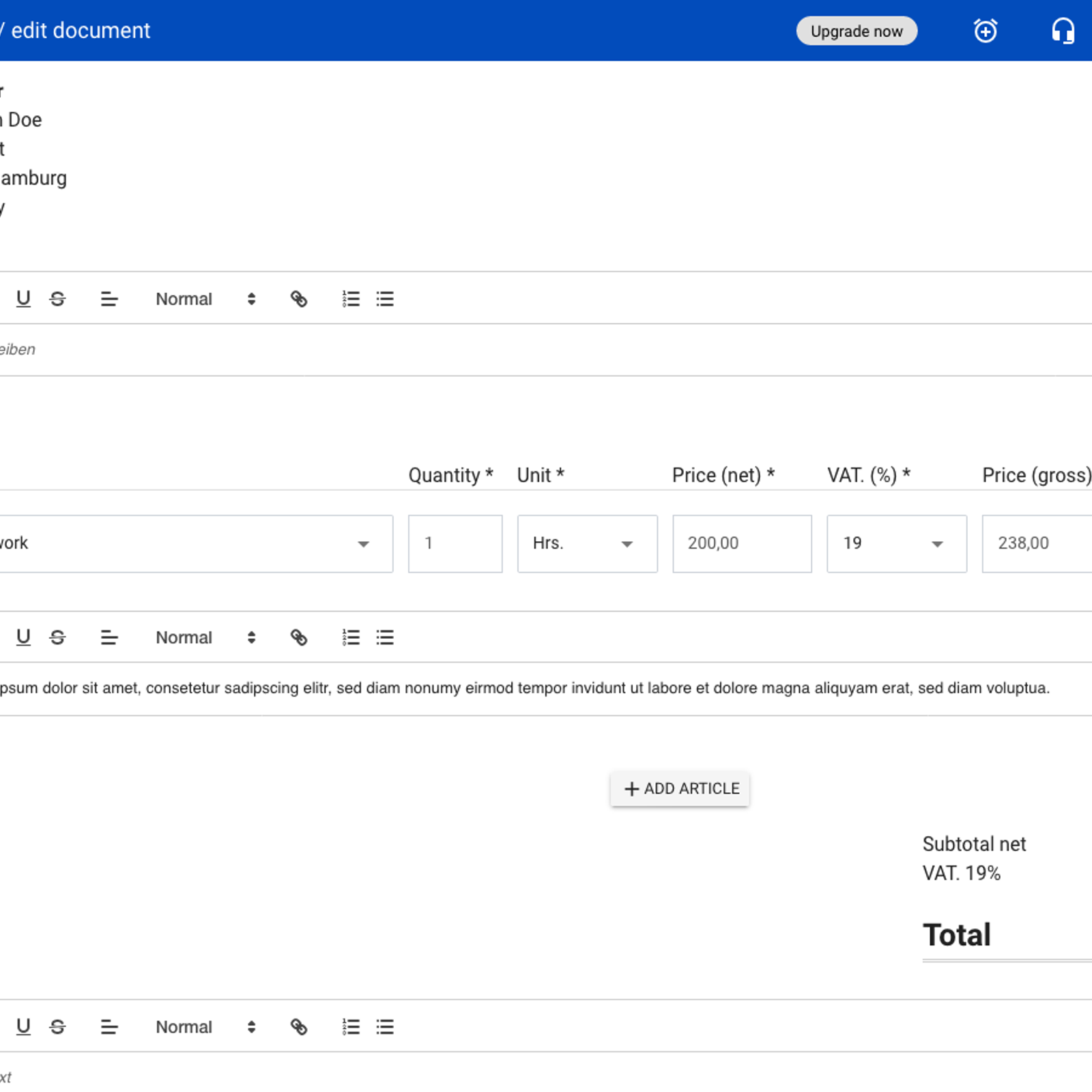This screenshot has height=1092, width=1092.
Task: Toggle strikethrough in the bottom editor toolbar
Action: click(58, 1027)
